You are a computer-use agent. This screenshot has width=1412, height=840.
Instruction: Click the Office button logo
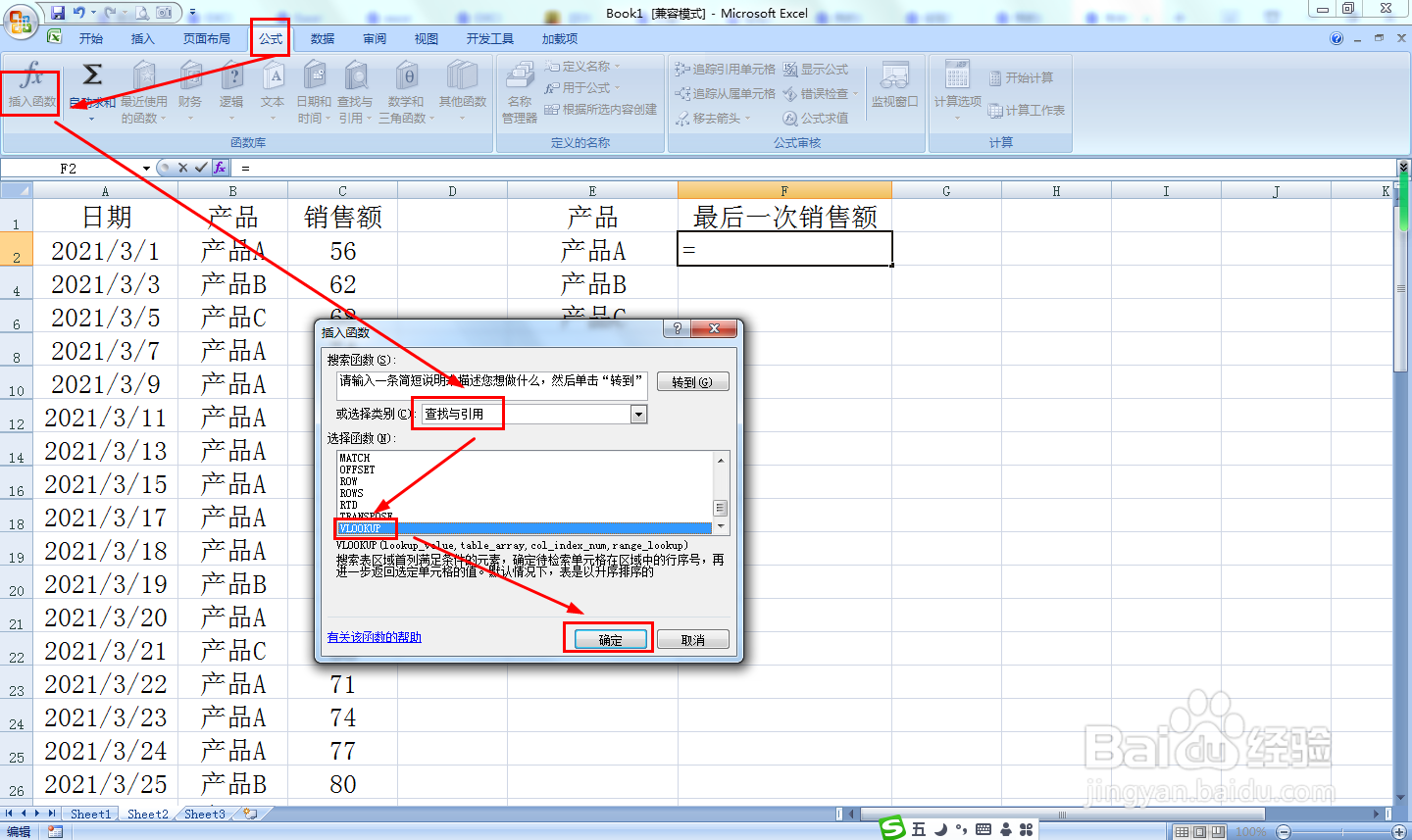pos(21,20)
